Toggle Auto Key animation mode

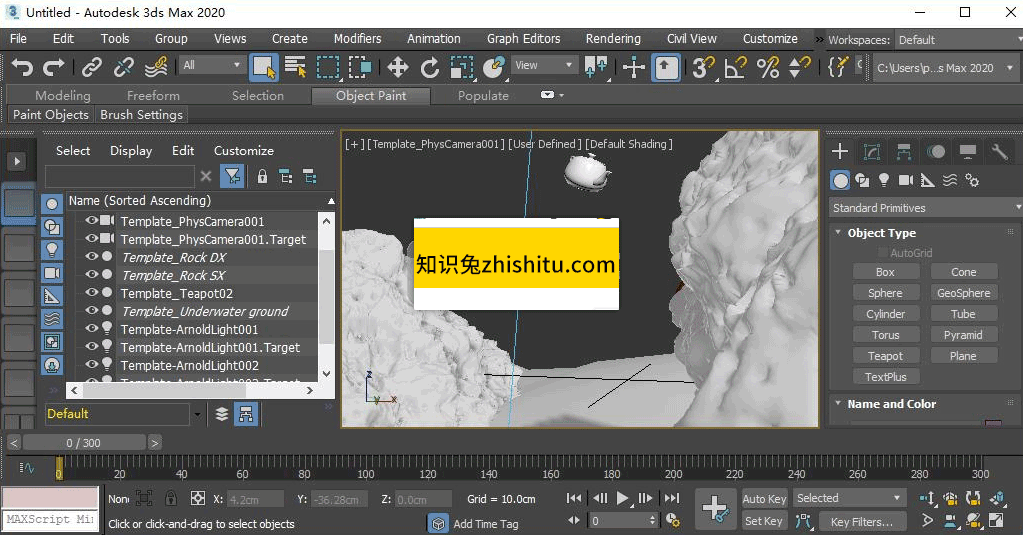[x=764, y=498]
